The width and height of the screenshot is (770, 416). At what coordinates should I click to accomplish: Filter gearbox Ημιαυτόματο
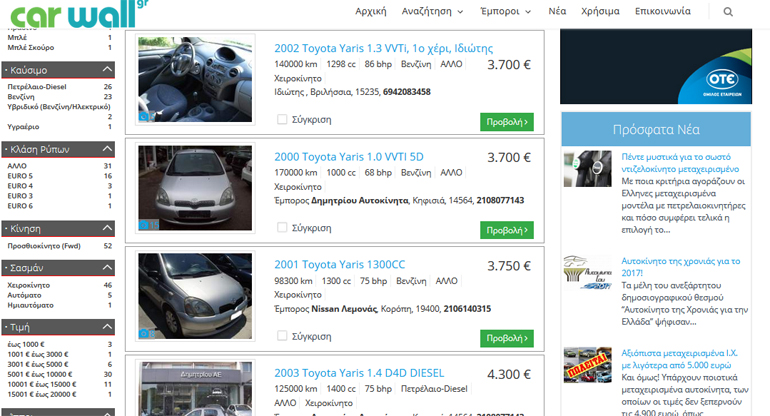click(30, 305)
